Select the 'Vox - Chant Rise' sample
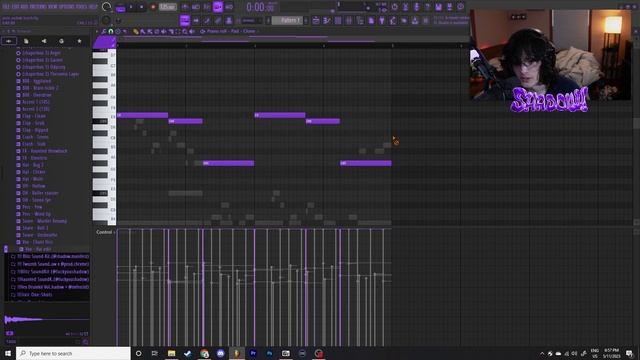The width and height of the screenshot is (640, 360). tap(38, 242)
